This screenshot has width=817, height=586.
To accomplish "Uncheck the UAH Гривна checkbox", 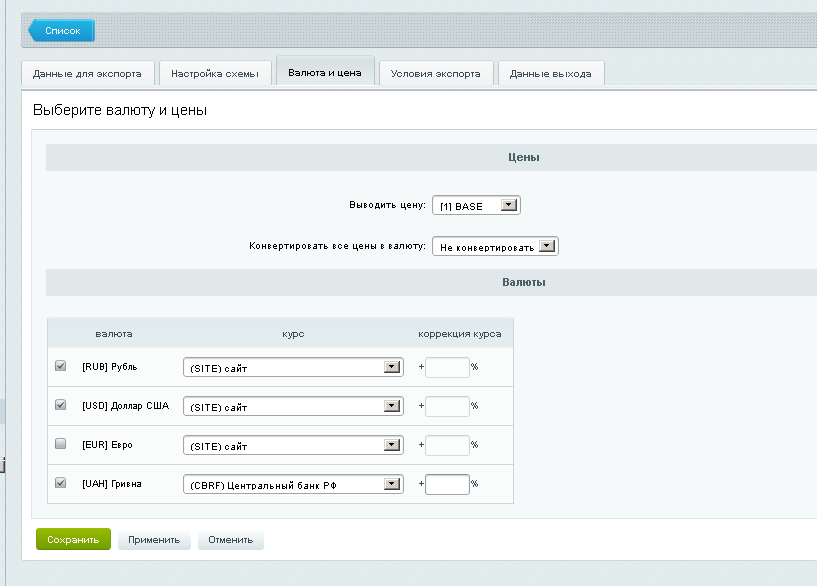I will (60, 484).
